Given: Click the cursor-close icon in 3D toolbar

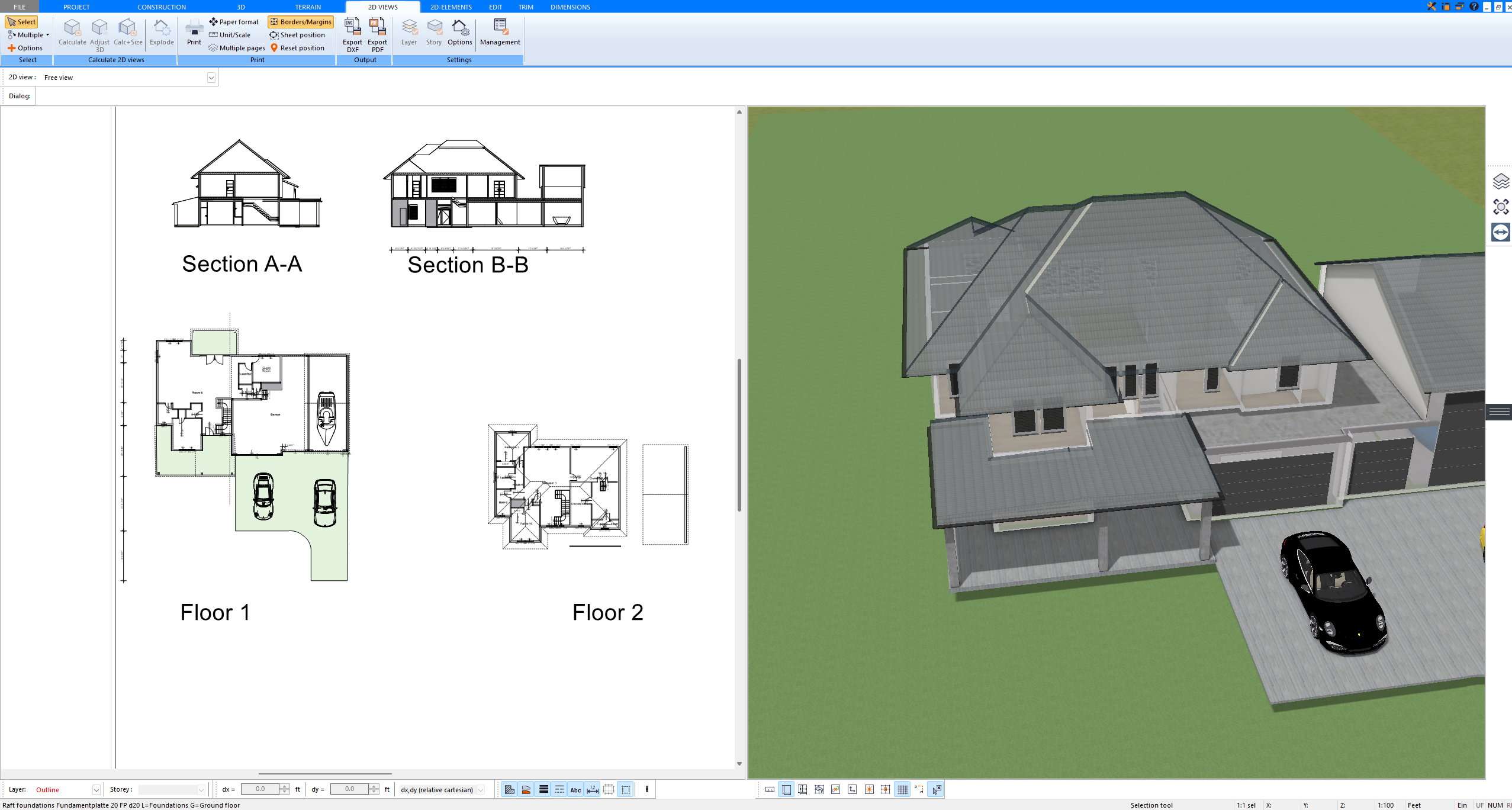Looking at the screenshot, I should (936, 789).
